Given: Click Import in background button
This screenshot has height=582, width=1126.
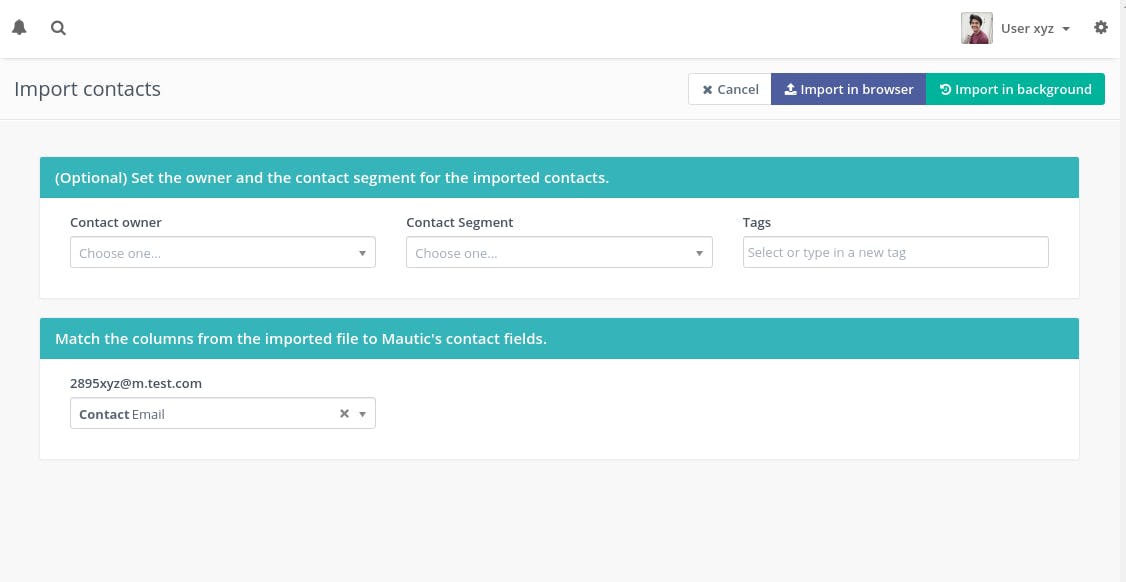Looking at the screenshot, I should [1015, 89].
